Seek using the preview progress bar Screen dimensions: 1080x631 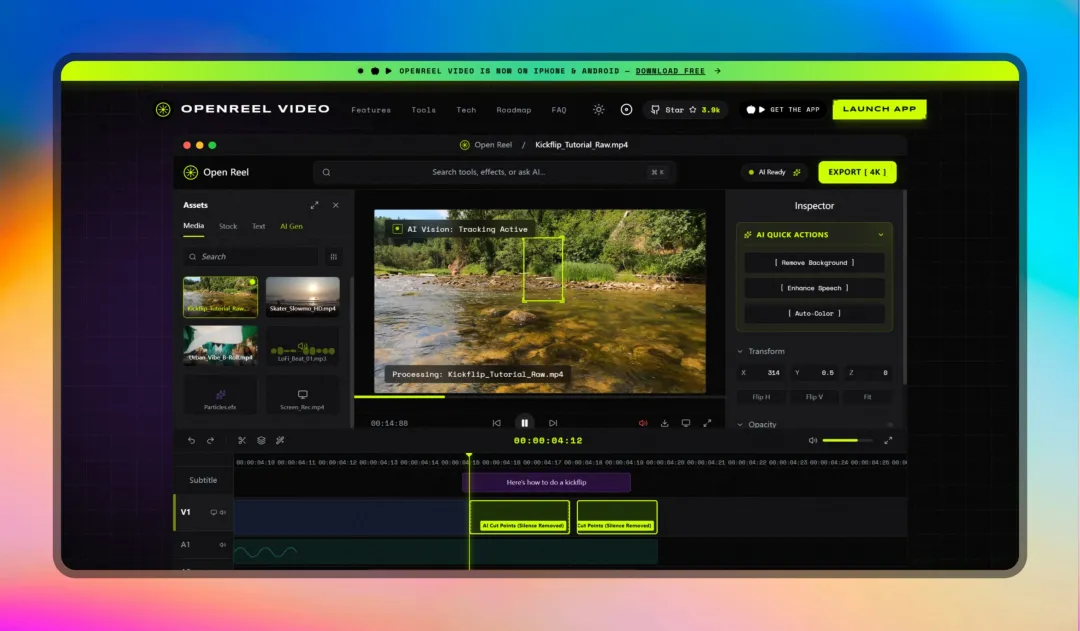[x=539, y=397]
